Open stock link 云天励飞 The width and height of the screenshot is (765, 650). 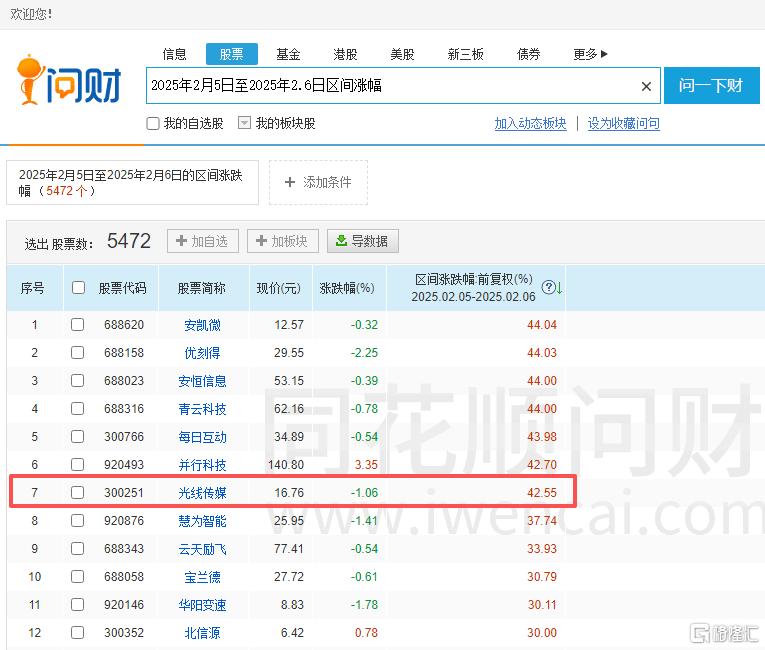pyautogui.click(x=202, y=549)
